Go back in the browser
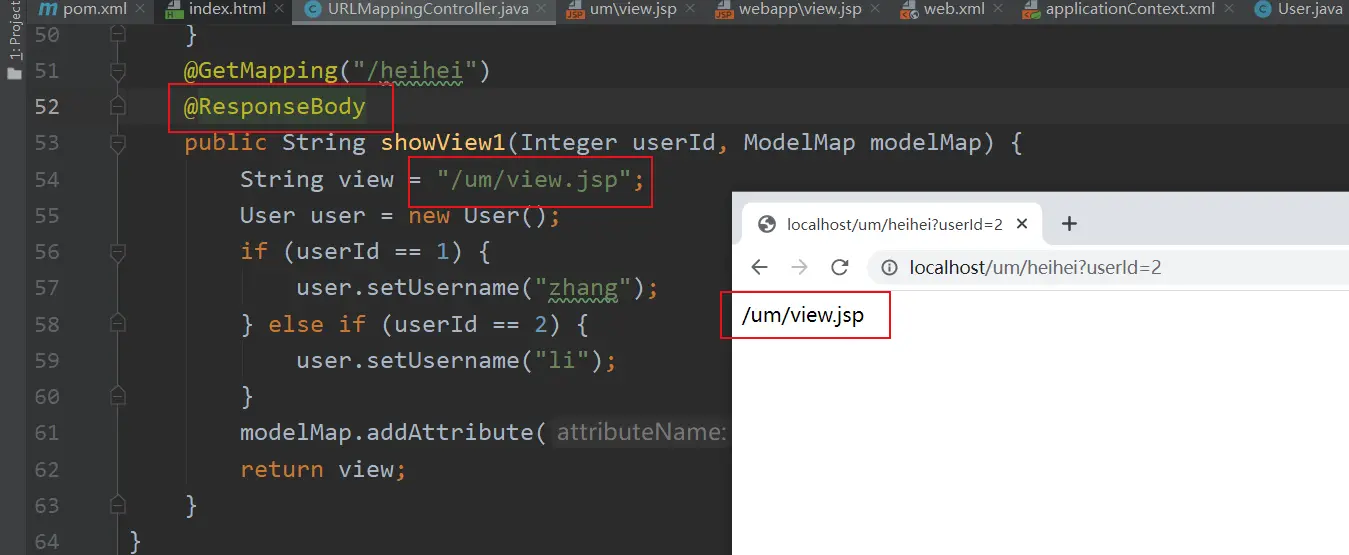 760,267
